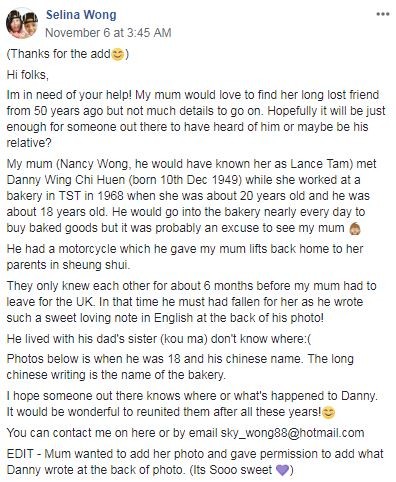Viewport: 396px width, 482px height.
Task: Click the "born 10th Dec 1949" text
Action: click(x=185, y=180)
